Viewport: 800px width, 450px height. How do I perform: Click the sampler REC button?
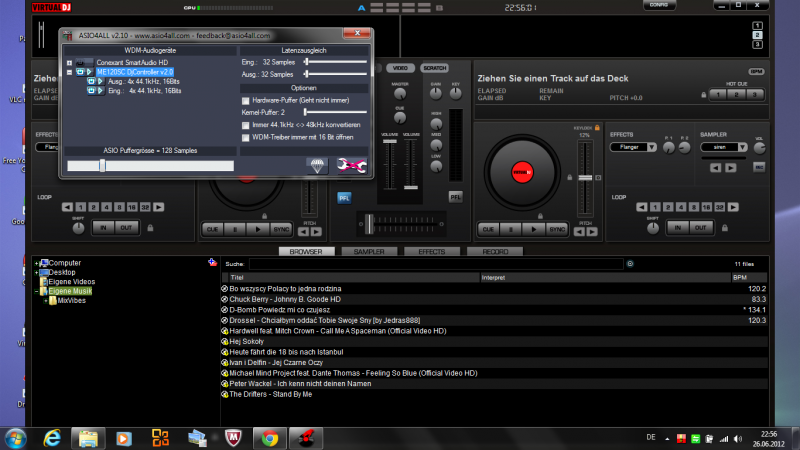coord(759,166)
